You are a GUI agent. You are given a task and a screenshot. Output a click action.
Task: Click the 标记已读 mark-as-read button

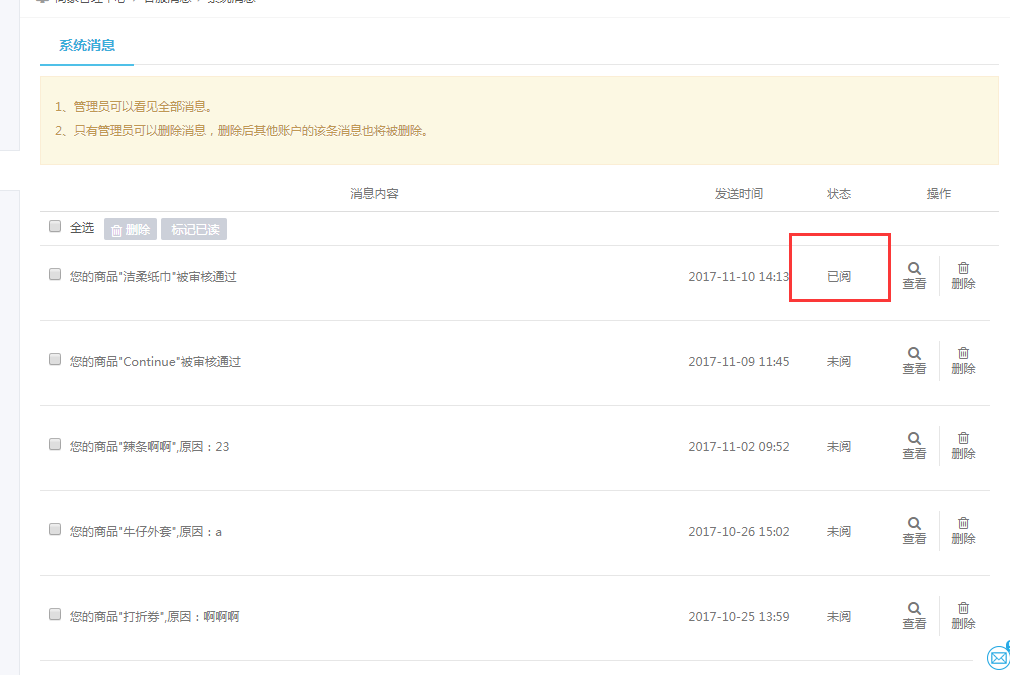click(x=195, y=230)
